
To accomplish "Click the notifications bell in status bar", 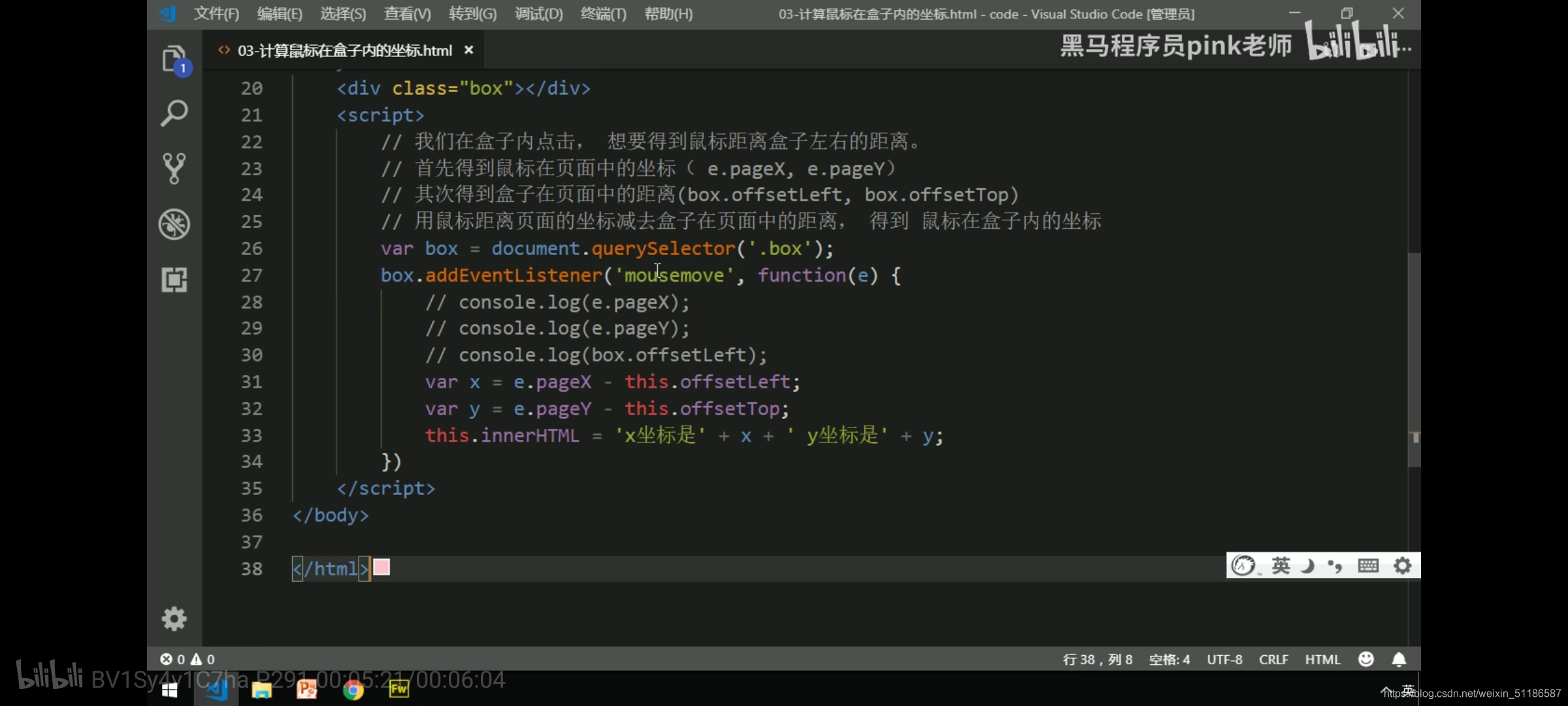I will tap(1399, 660).
